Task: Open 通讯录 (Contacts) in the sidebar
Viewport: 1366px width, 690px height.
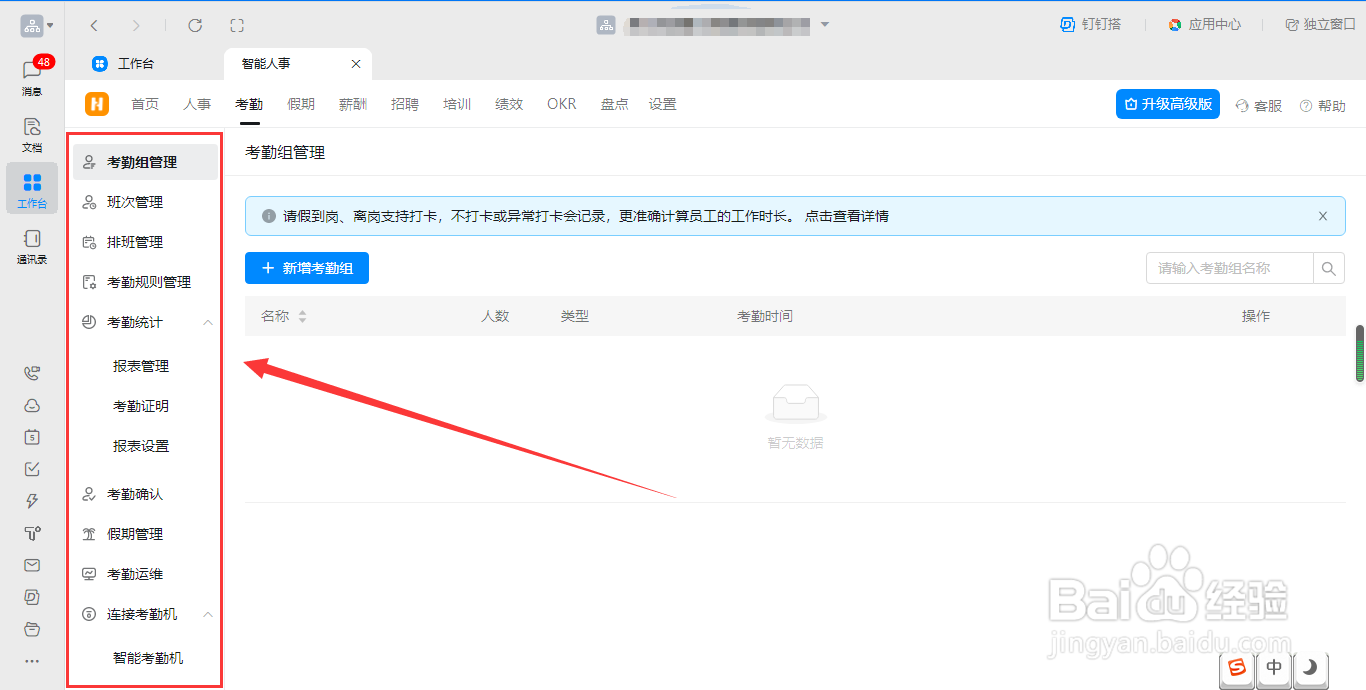Action: coord(31,245)
